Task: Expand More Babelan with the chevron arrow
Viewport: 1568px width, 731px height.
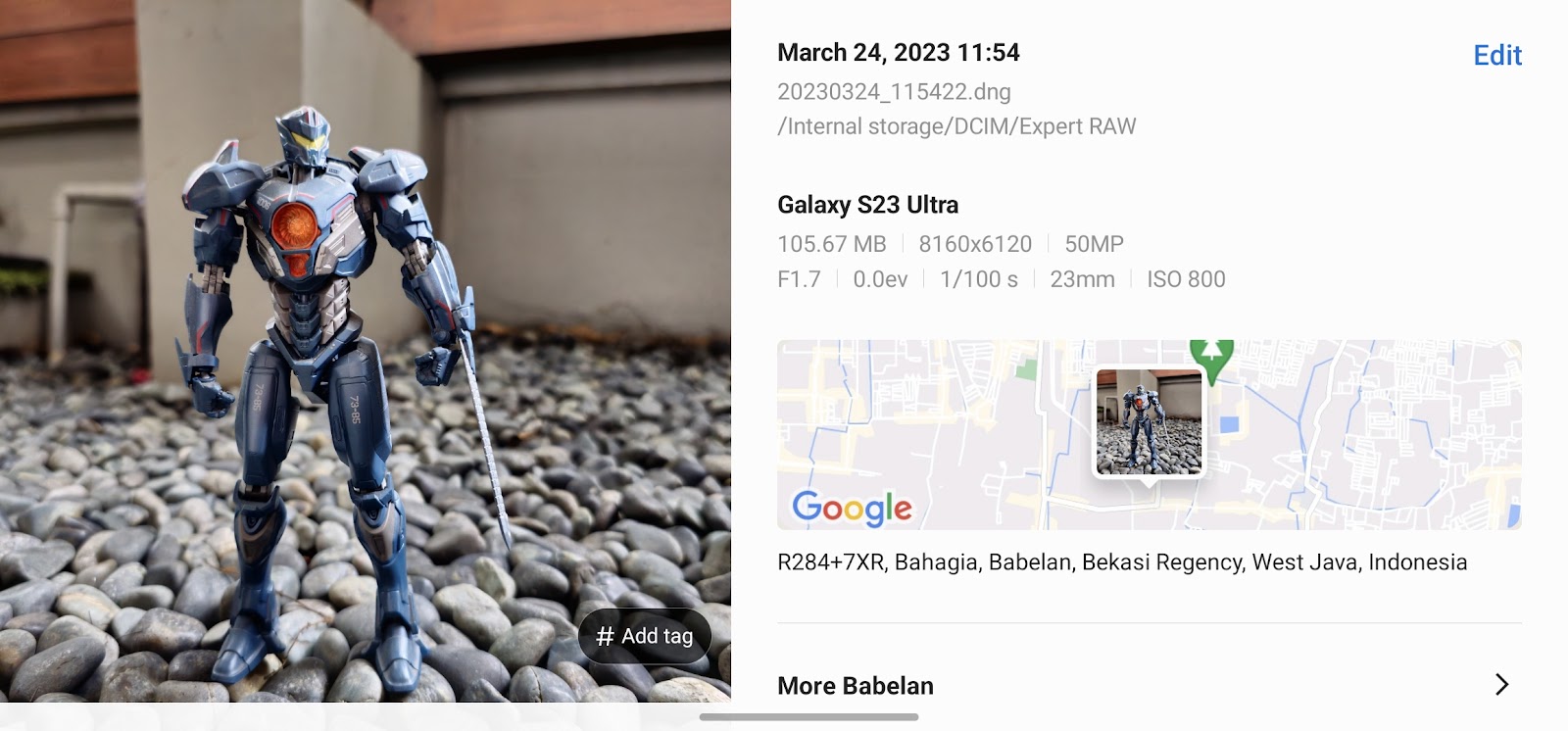Action: pos(1501,684)
